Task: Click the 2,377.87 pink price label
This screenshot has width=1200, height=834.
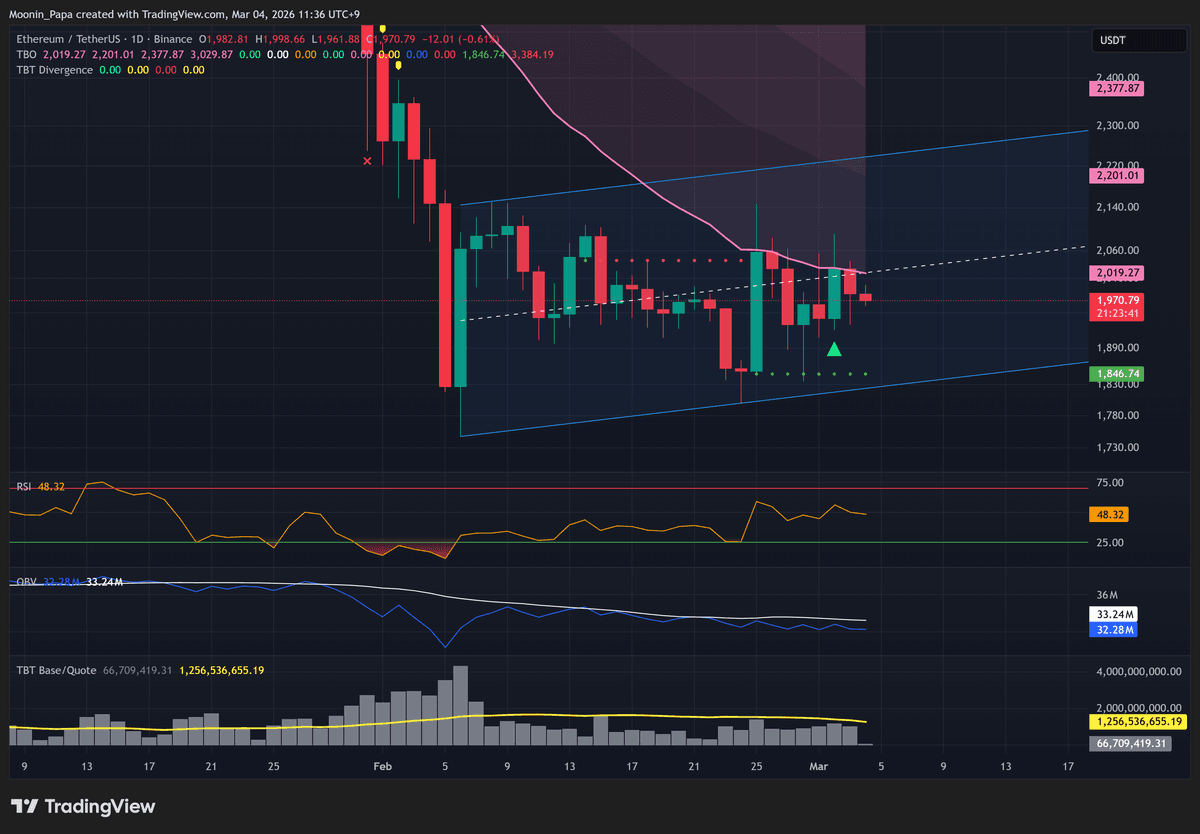Action: click(x=1115, y=88)
